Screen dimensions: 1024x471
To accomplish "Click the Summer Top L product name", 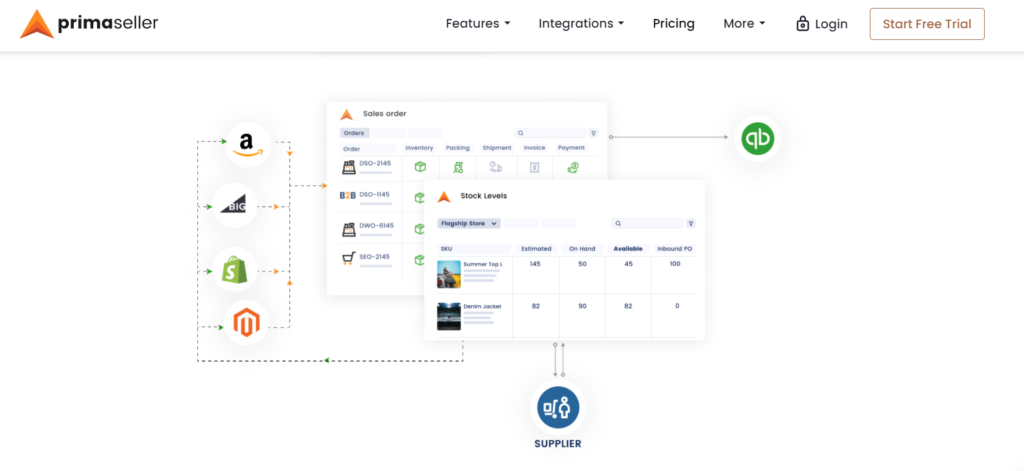I will point(483,264).
